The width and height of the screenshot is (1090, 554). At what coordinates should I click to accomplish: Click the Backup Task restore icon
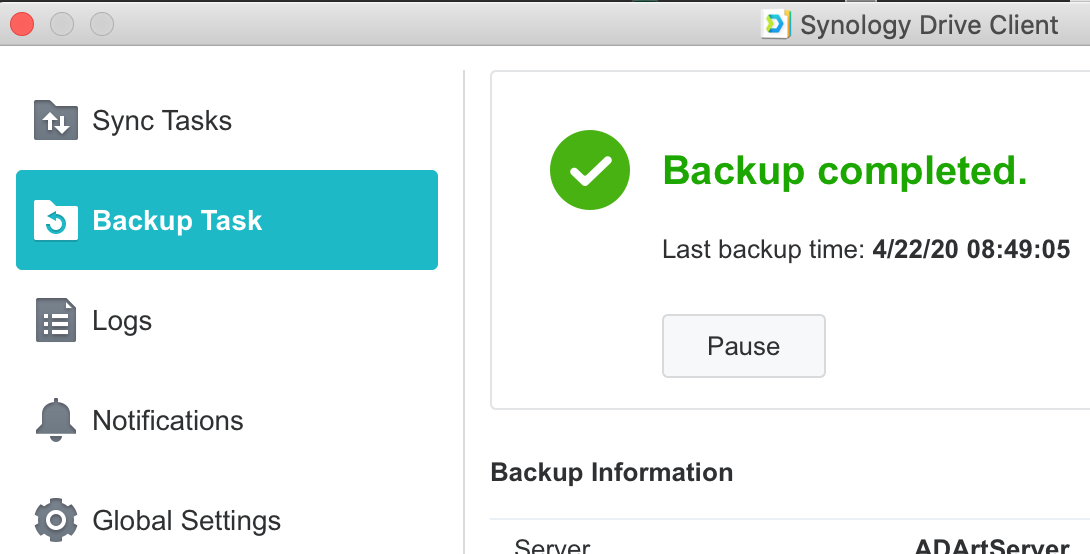tap(56, 220)
